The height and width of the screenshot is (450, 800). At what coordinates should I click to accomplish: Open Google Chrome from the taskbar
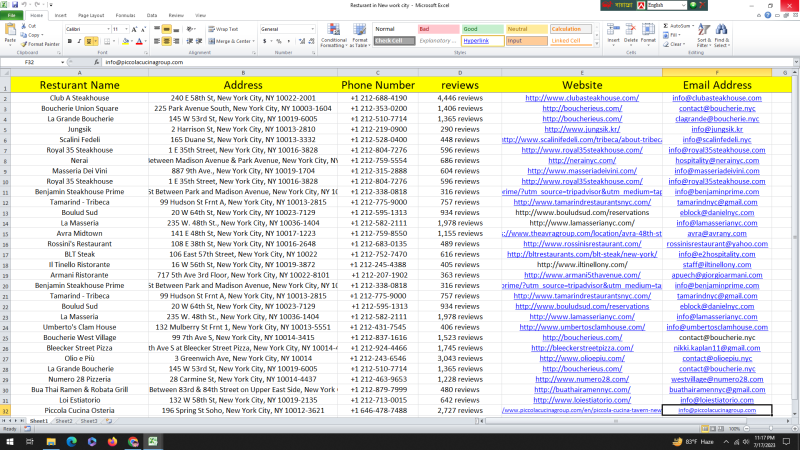pos(133,442)
